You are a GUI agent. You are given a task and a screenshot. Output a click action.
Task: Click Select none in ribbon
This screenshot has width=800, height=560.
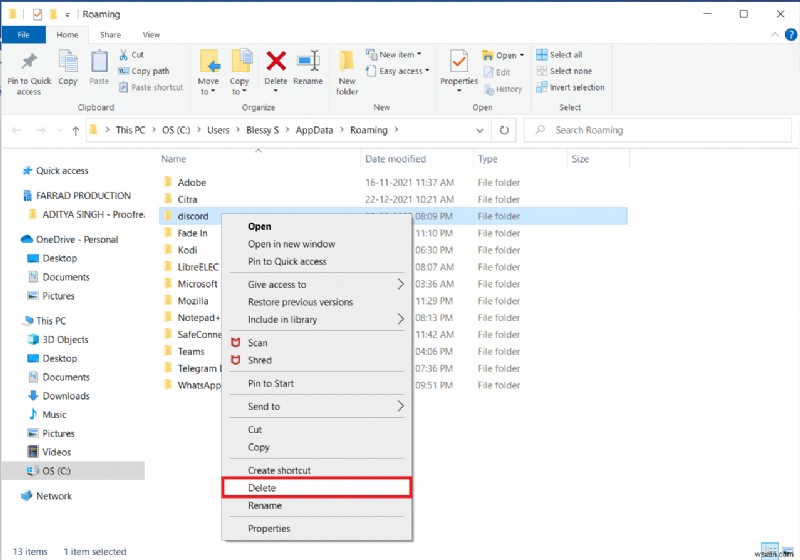point(565,71)
